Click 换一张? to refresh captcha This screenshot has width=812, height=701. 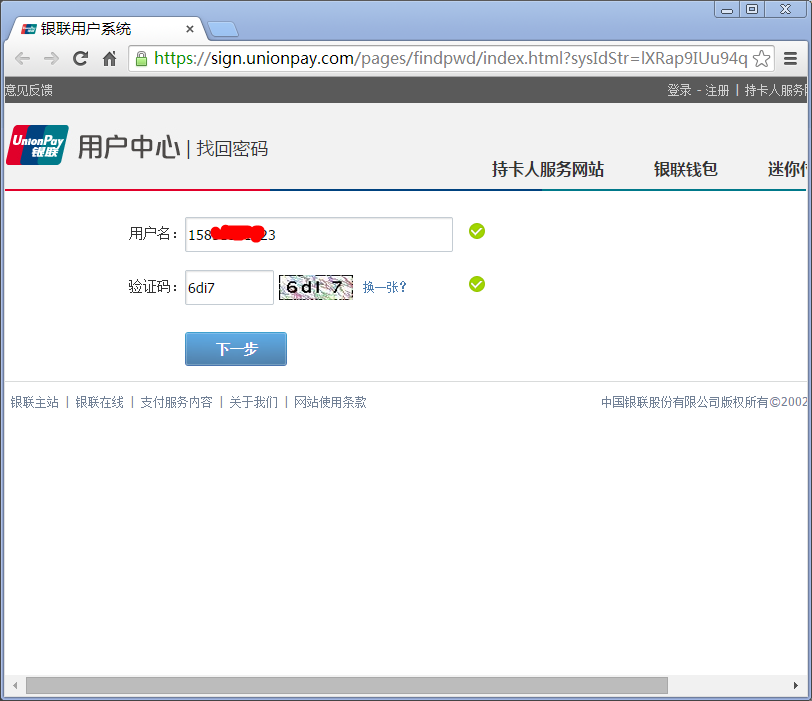pyautogui.click(x=384, y=287)
